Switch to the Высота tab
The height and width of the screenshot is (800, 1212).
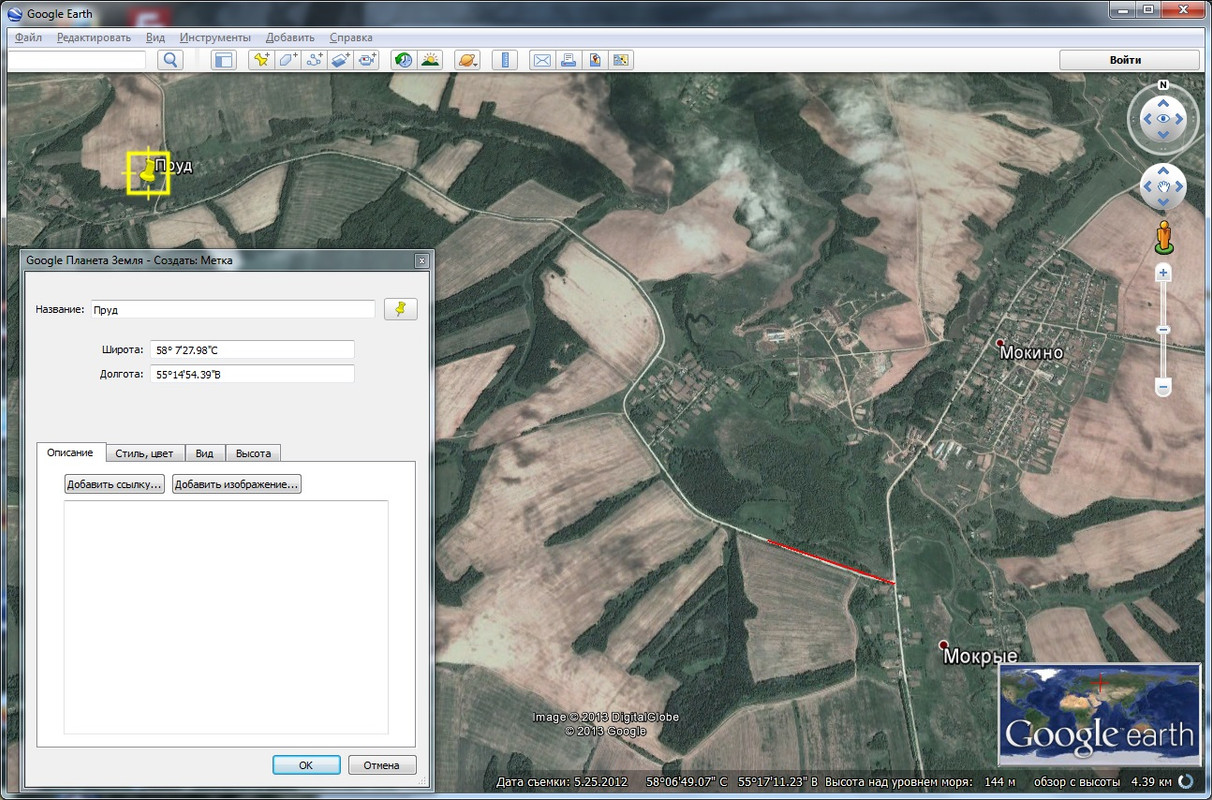(x=253, y=453)
